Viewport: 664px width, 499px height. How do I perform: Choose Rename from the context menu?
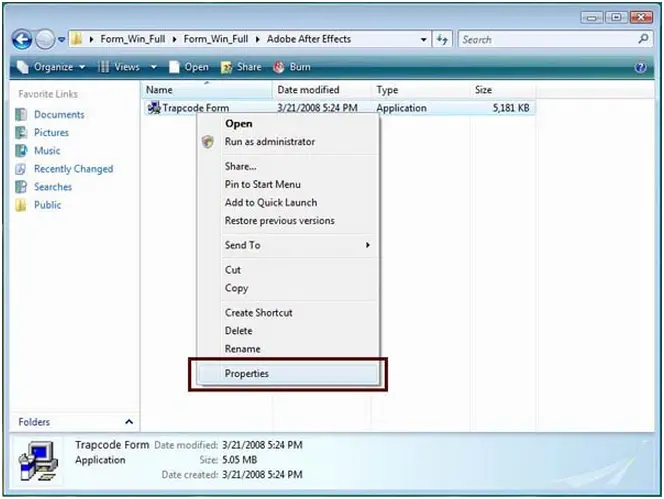tap(288, 349)
